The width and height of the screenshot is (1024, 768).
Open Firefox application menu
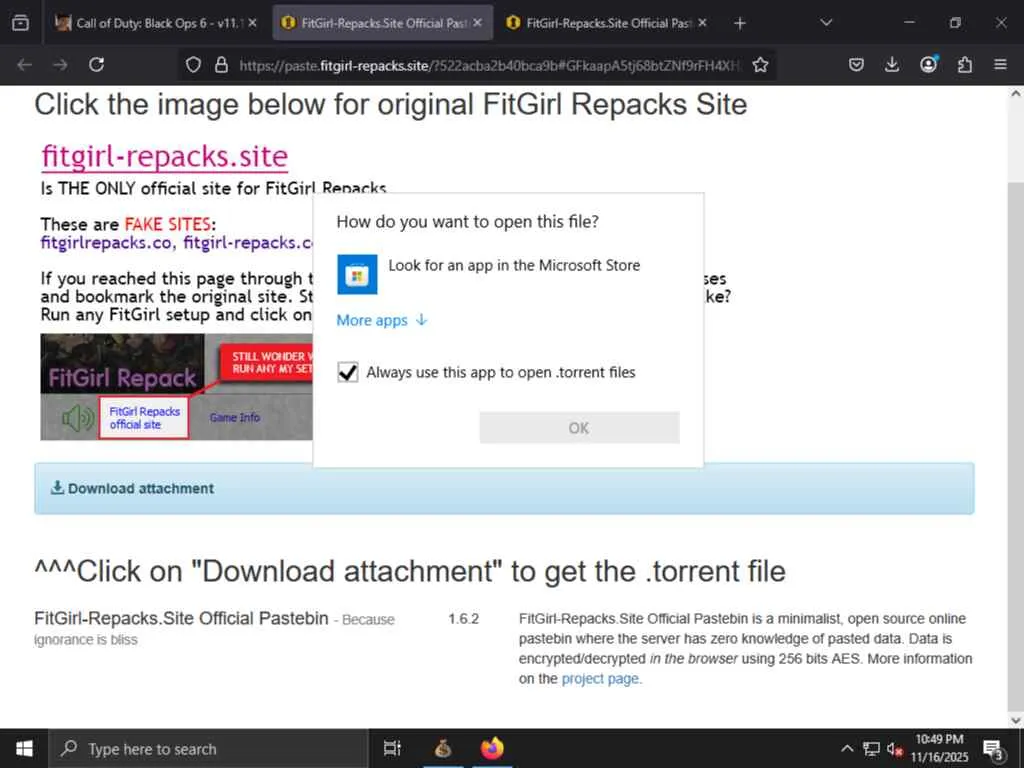(x=1000, y=65)
